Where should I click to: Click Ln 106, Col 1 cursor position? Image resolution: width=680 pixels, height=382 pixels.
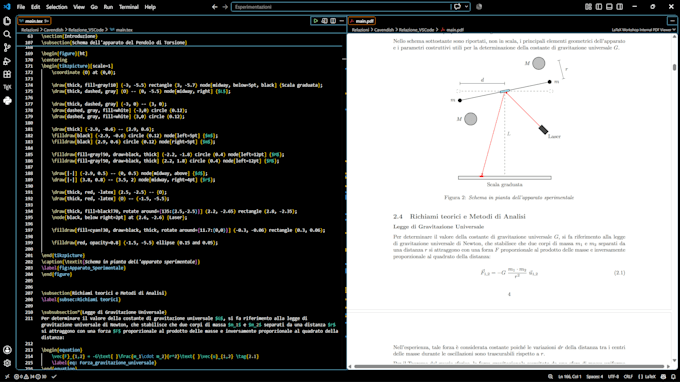[x=569, y=377]
